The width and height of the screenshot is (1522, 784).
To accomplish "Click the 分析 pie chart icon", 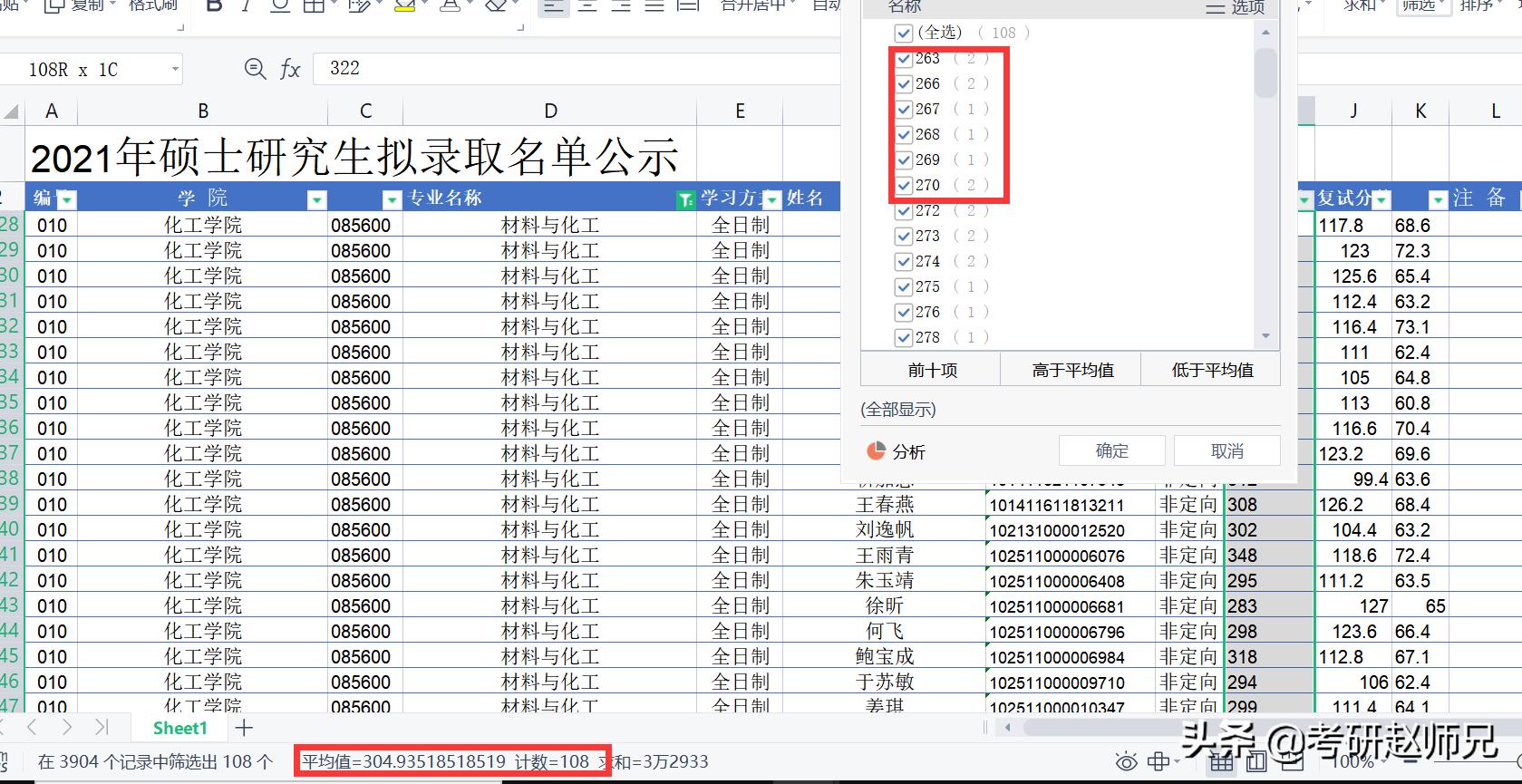I will [876, 450].
